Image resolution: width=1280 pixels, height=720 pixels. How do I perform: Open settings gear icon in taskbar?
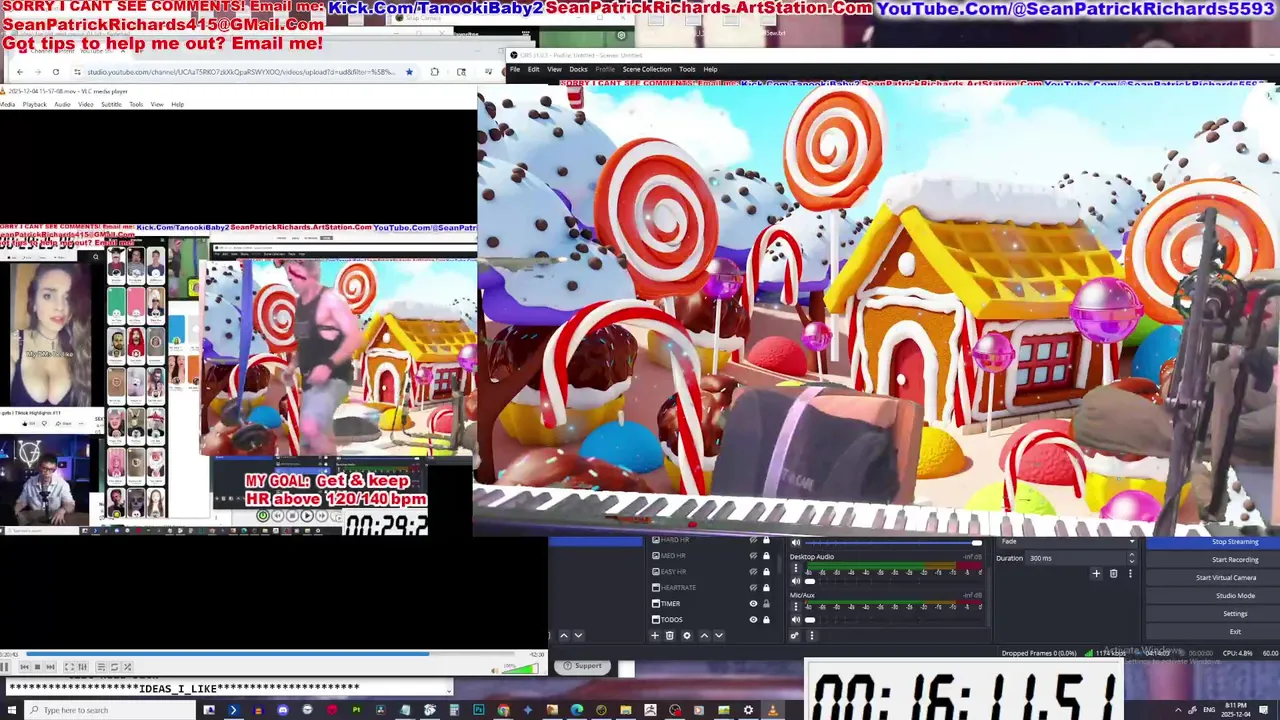click(748, 710)
